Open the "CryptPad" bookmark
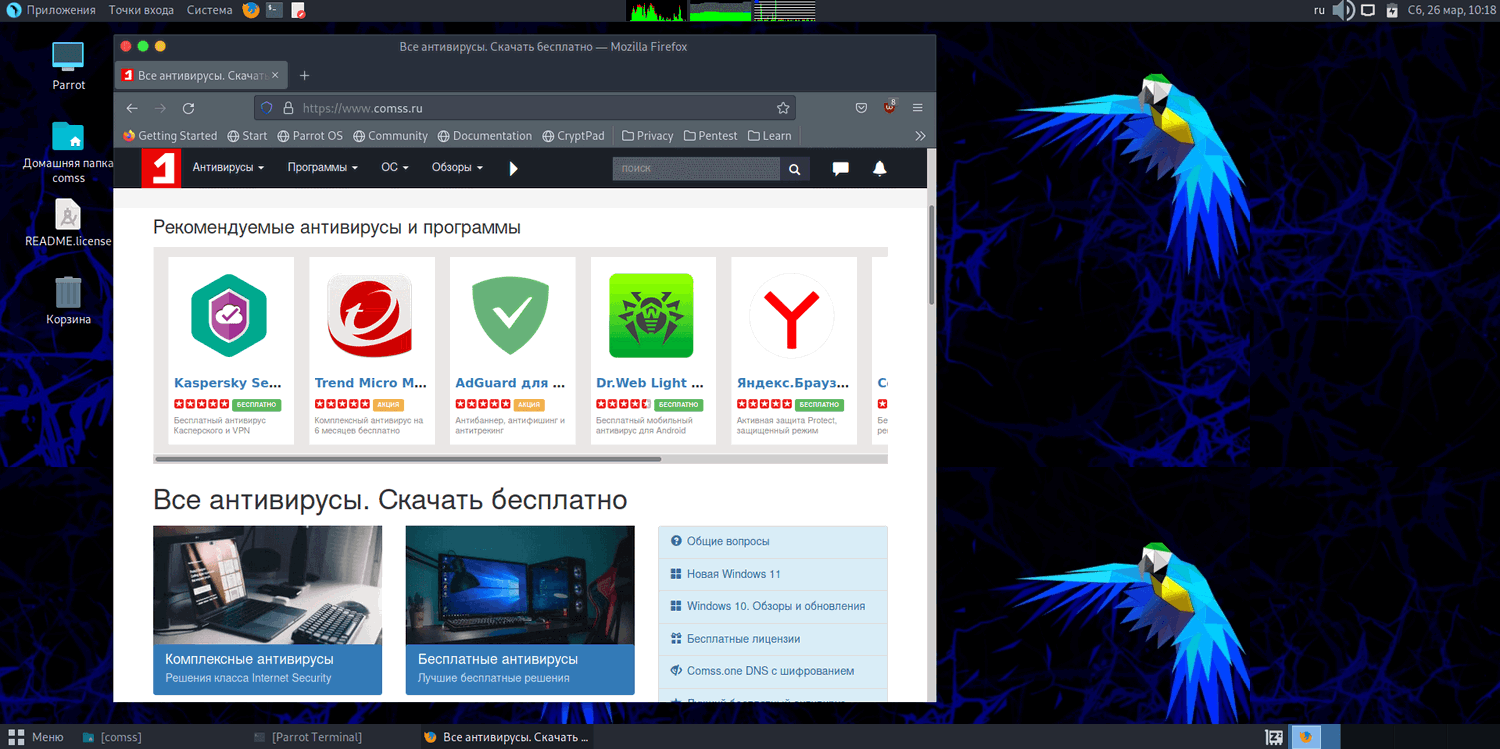 [x=573, y=136]
